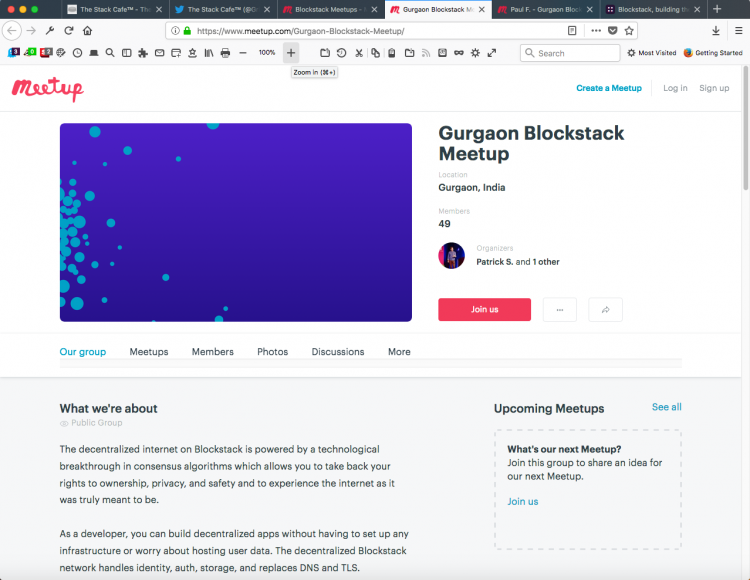Open the Discussions tab
This screenshot has height=580, width=750.
(x=338, y=352)
